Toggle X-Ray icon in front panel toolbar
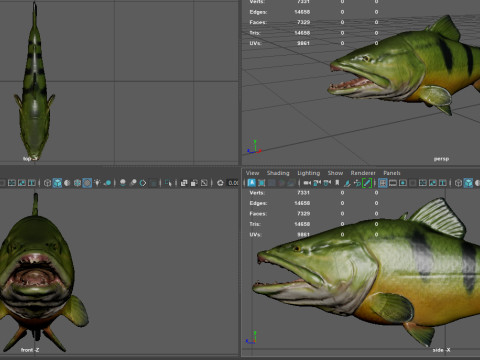Viewport: 480px width, 360px height. (184, 183)
